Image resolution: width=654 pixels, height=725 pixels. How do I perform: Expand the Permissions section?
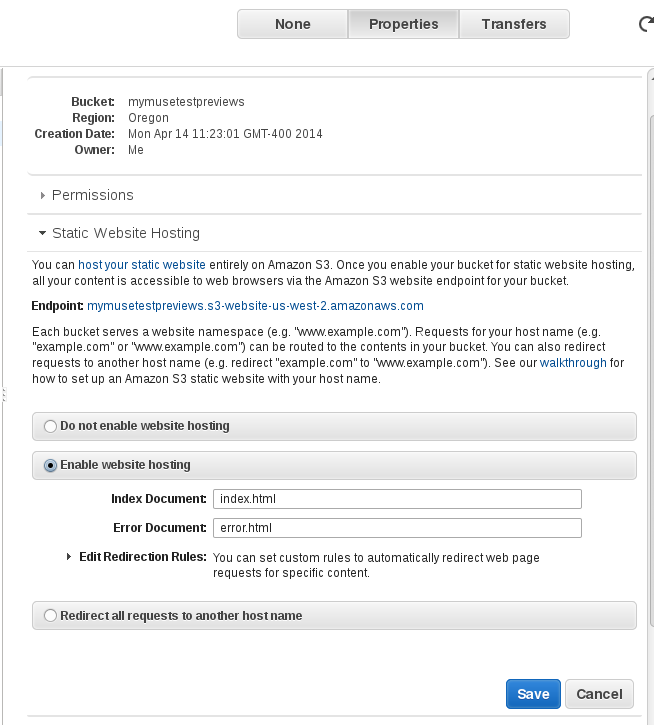pyautogui.click(x=43, y=196)
